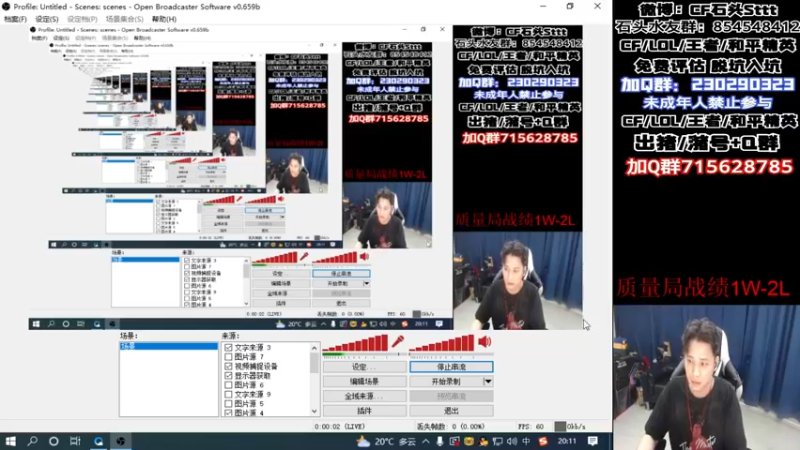The image size is (800, 450).
Task: Click the microphone volume slider track
Action: (x=364, y=354)
